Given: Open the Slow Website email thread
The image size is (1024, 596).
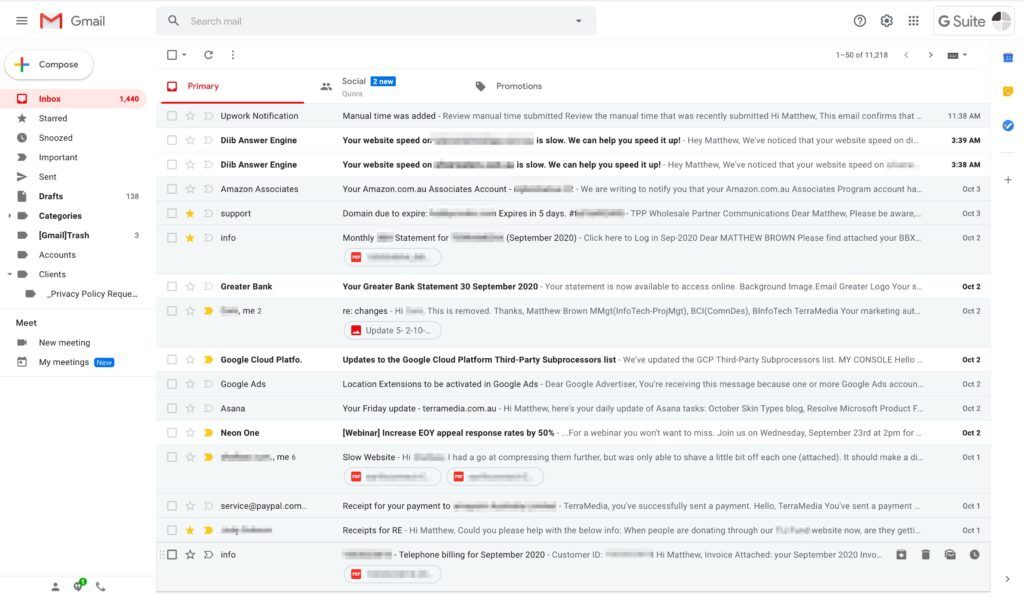Looking at the screenshot, I should click(x=573, y=469).
